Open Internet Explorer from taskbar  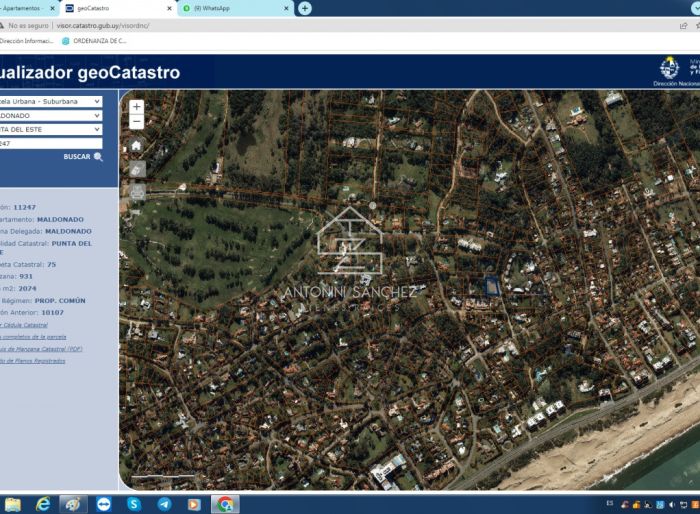43,504
